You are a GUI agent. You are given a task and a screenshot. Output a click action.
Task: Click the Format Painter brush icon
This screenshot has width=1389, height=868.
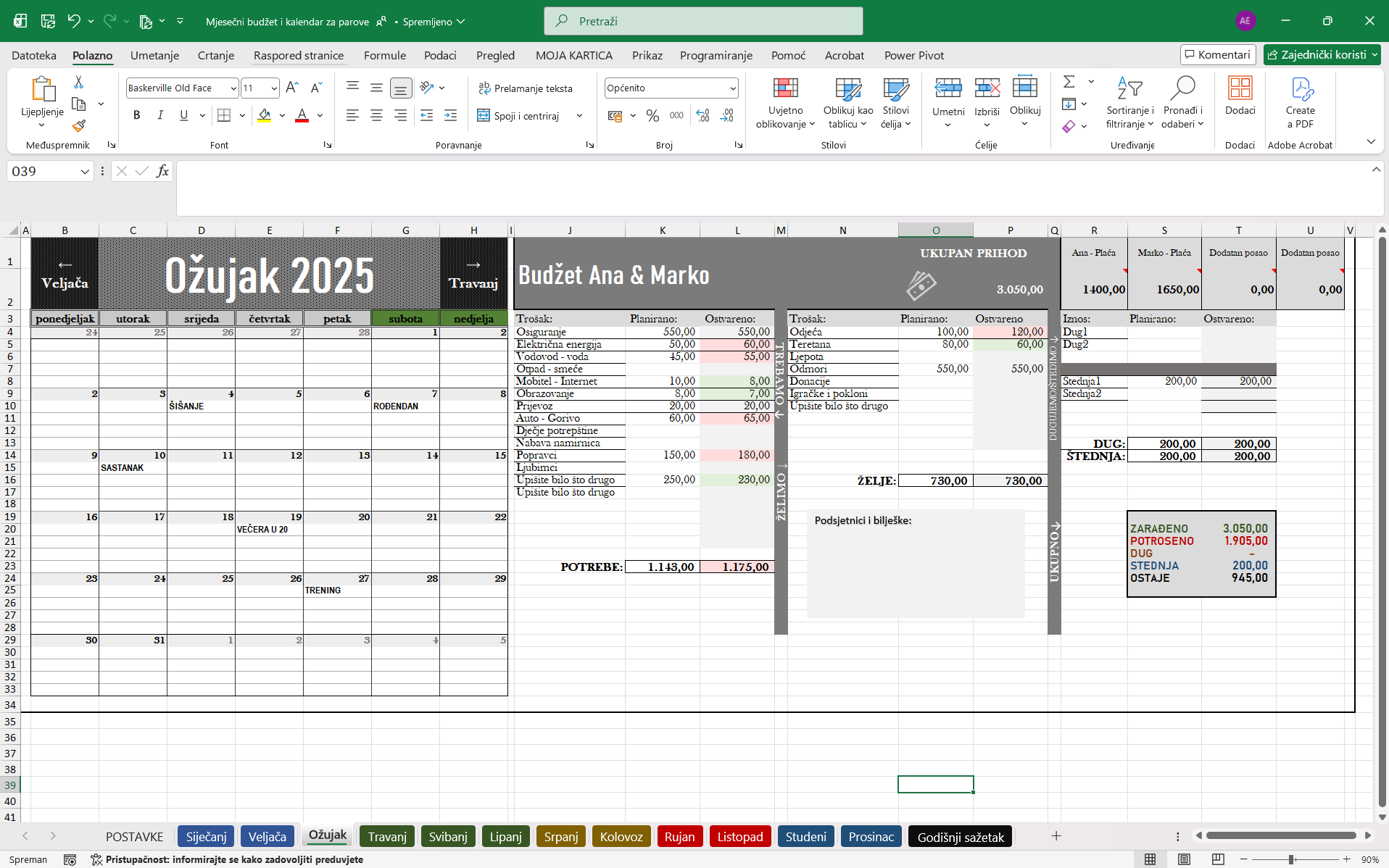point(78,126)
